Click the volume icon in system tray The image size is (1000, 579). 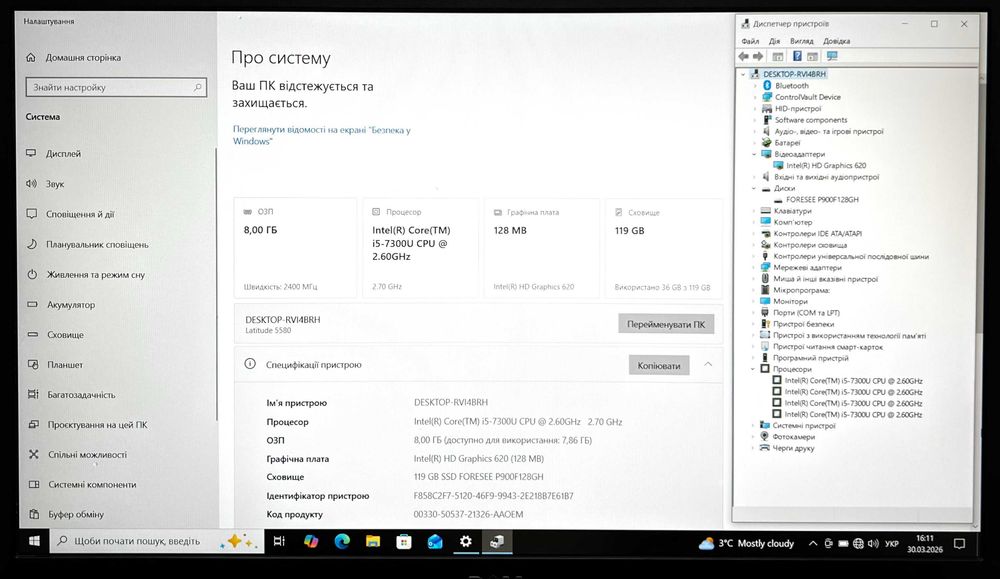click(873, 544)
